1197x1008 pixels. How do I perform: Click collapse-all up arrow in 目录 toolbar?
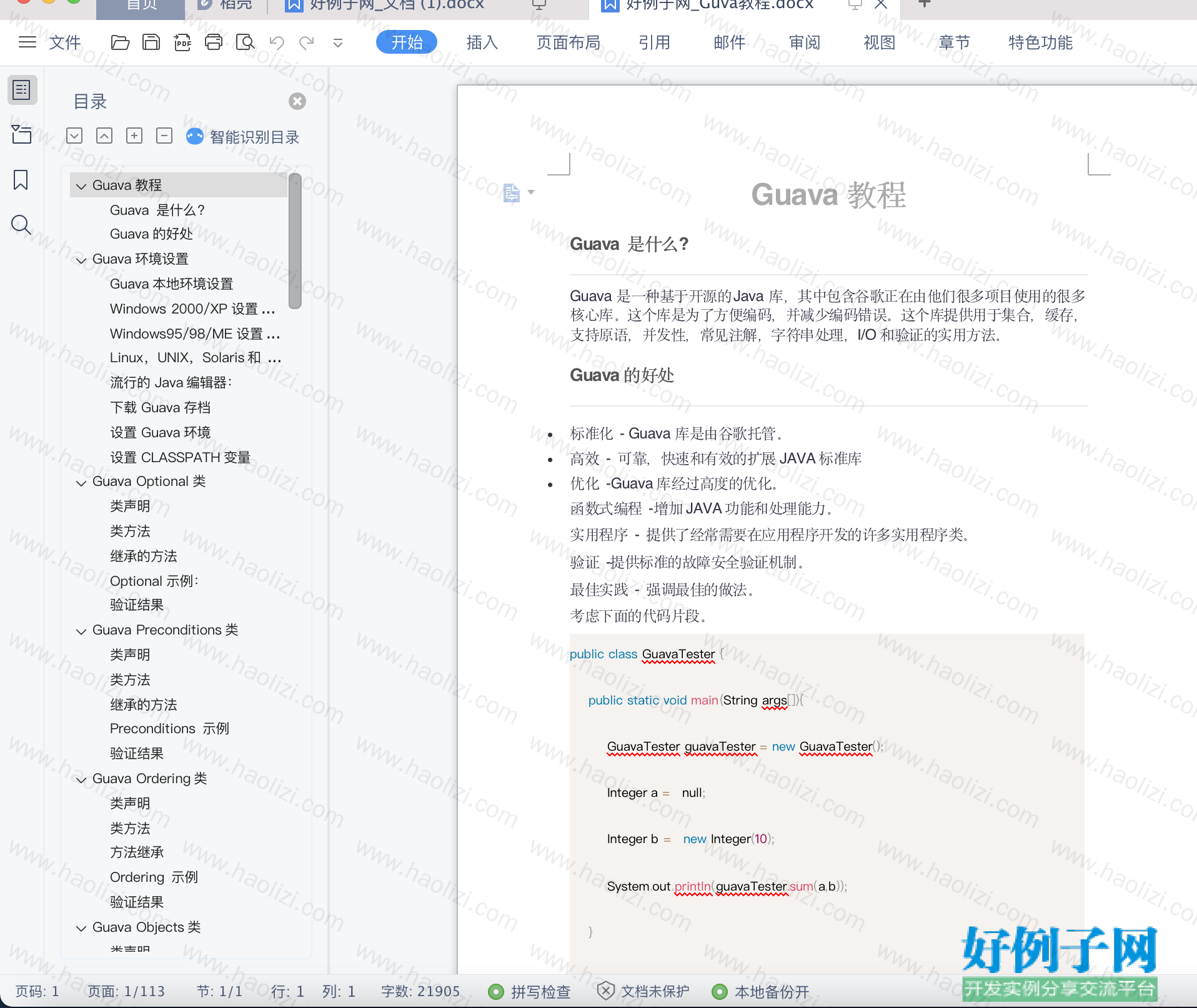click(104, 136)
